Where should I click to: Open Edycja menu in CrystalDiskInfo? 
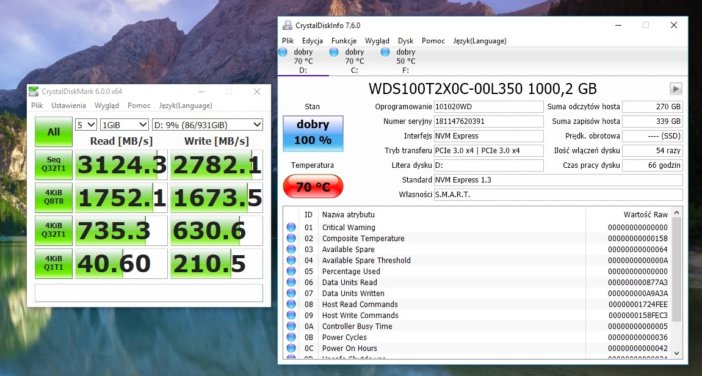click(312, 41)
